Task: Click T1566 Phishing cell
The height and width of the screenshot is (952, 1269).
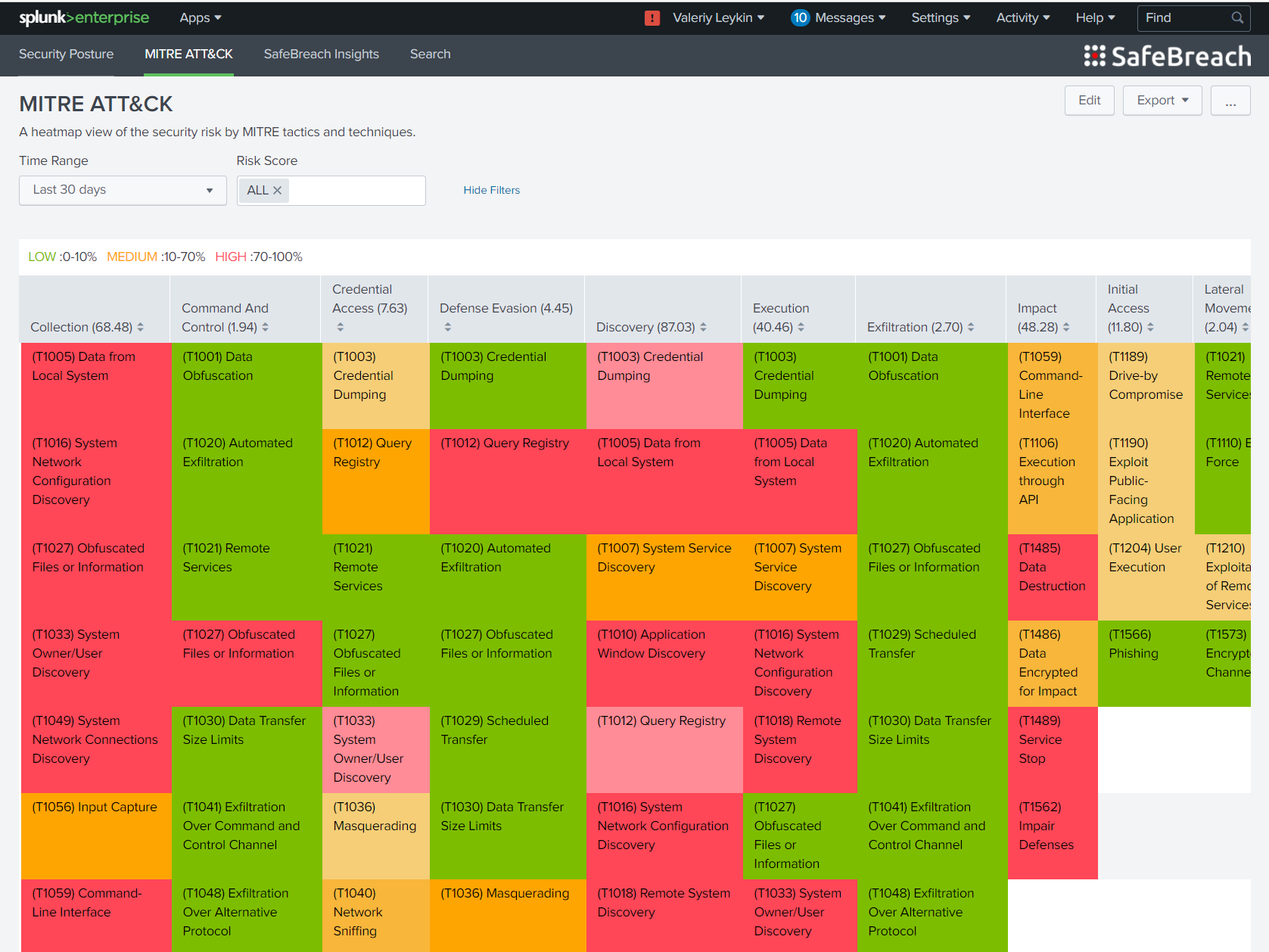Action: click(x=1146, y=664)
